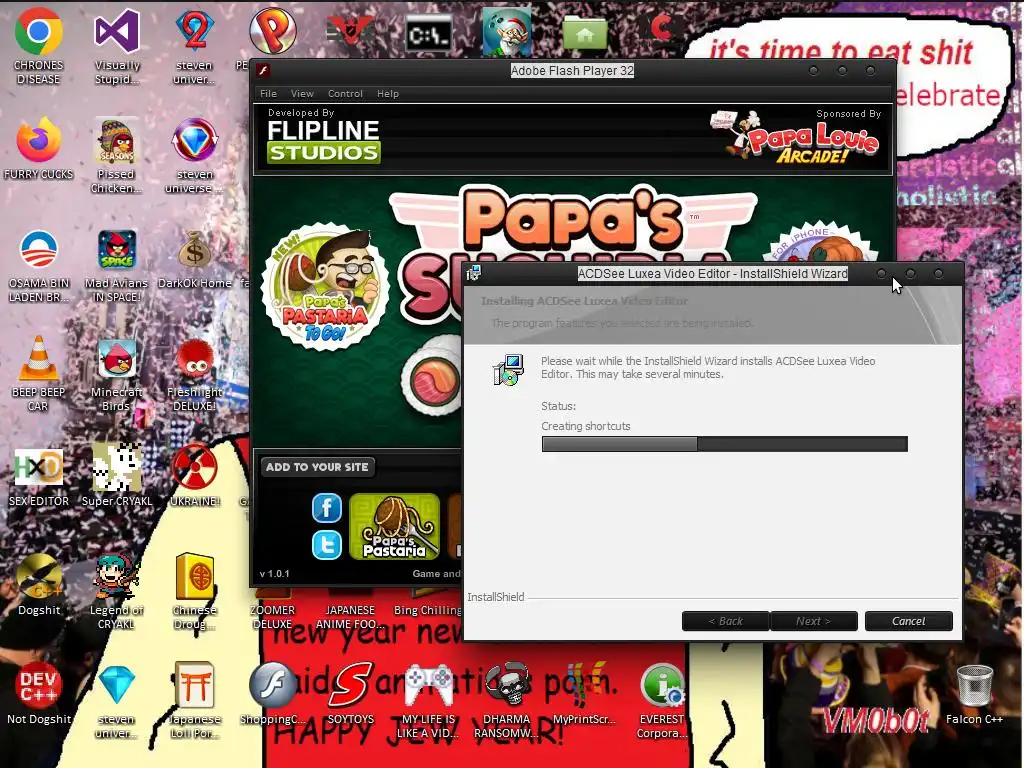Click the disabled Next button in InstallShield
This screenshot has width=1024, height=768.
point(814,621)
